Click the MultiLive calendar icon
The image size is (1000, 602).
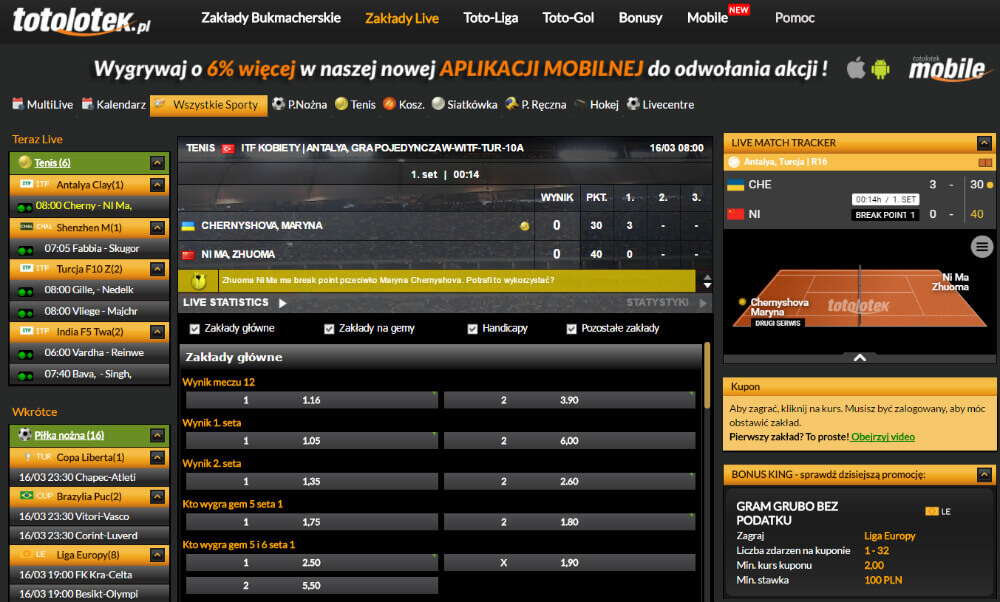18,104
